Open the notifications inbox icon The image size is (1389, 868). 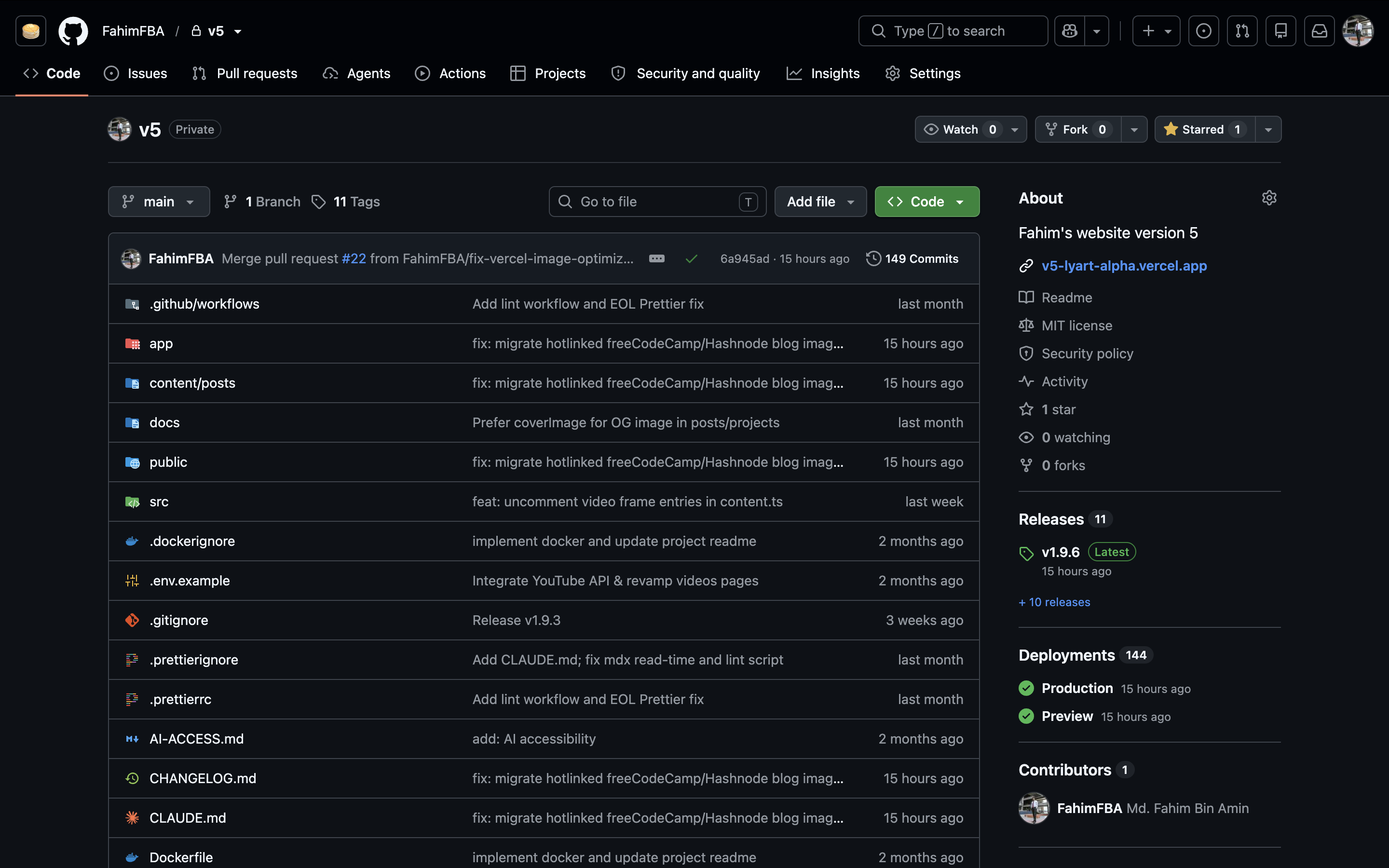pos(1319,31)
